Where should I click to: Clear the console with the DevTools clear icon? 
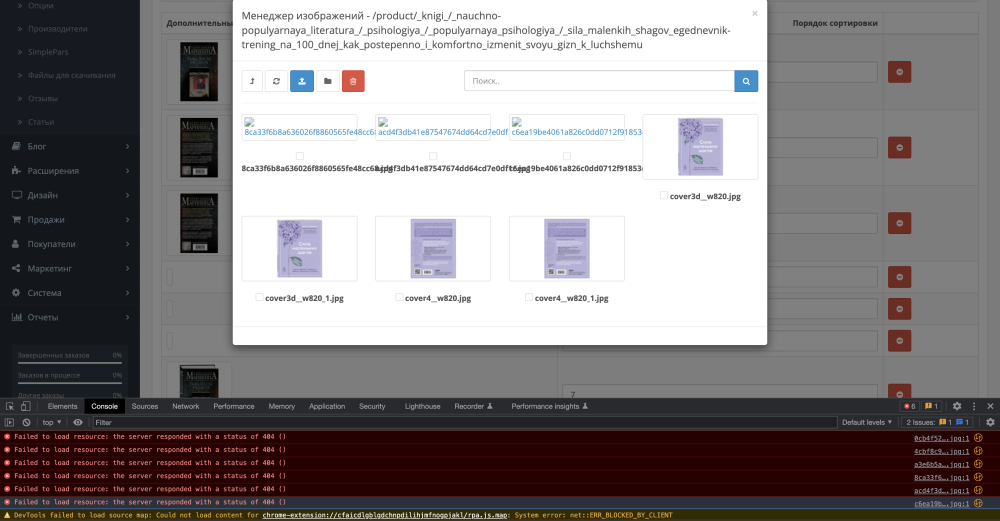click(26, 423)
